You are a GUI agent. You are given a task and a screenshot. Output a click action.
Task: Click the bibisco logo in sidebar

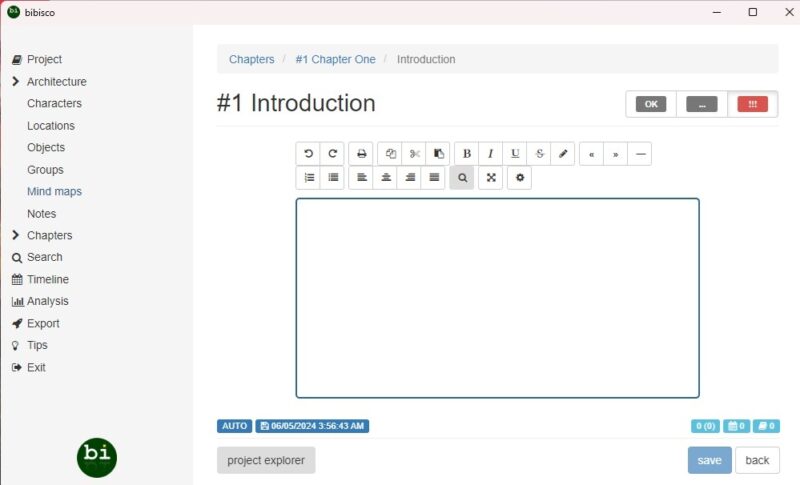point(97,457)
